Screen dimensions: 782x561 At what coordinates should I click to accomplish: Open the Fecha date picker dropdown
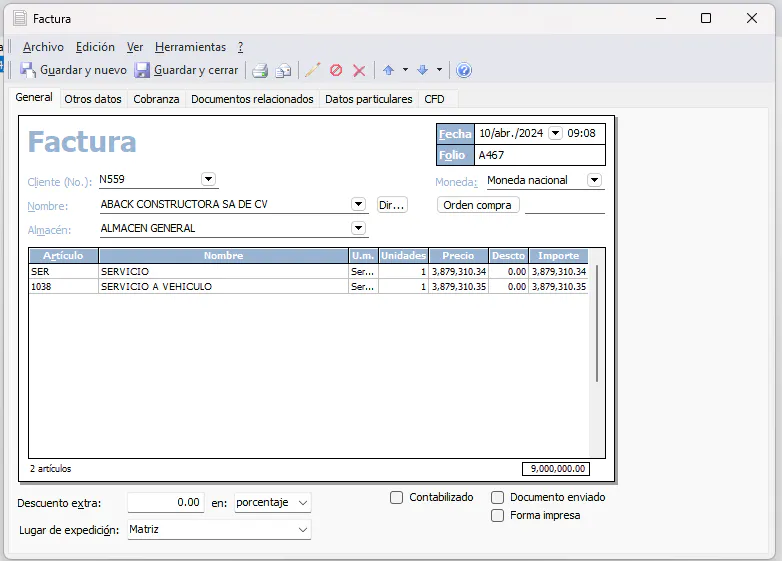[x=556, y=133]
